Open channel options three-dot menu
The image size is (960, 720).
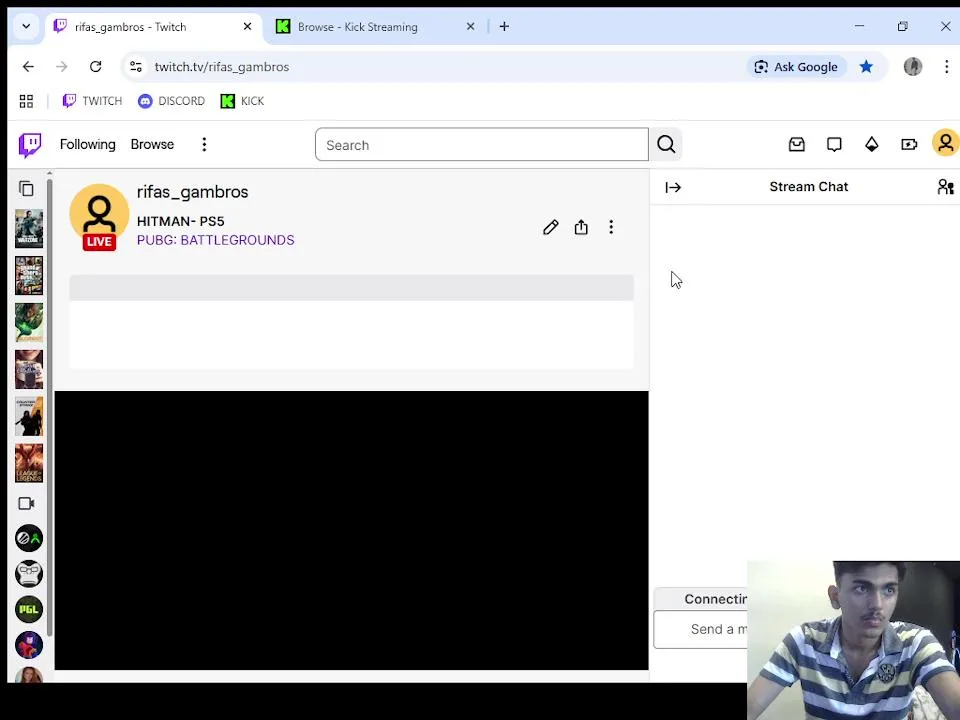[x=611, y=227]
